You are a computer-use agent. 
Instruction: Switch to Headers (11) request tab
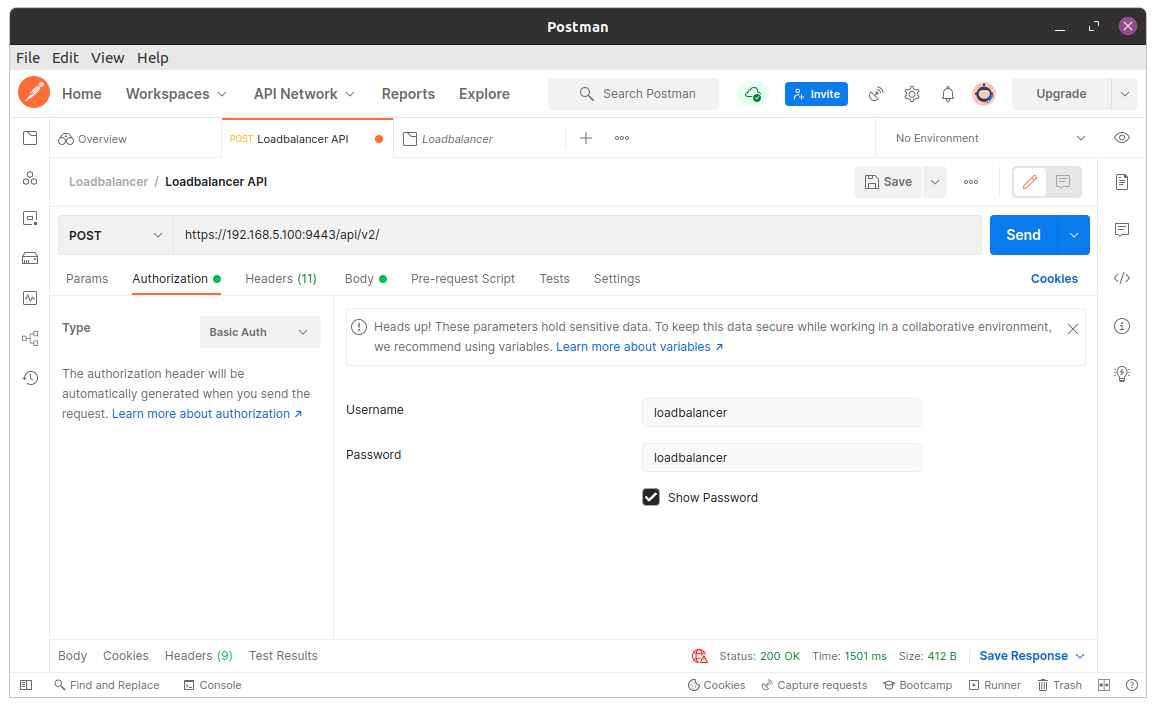[x=281, y=279]
